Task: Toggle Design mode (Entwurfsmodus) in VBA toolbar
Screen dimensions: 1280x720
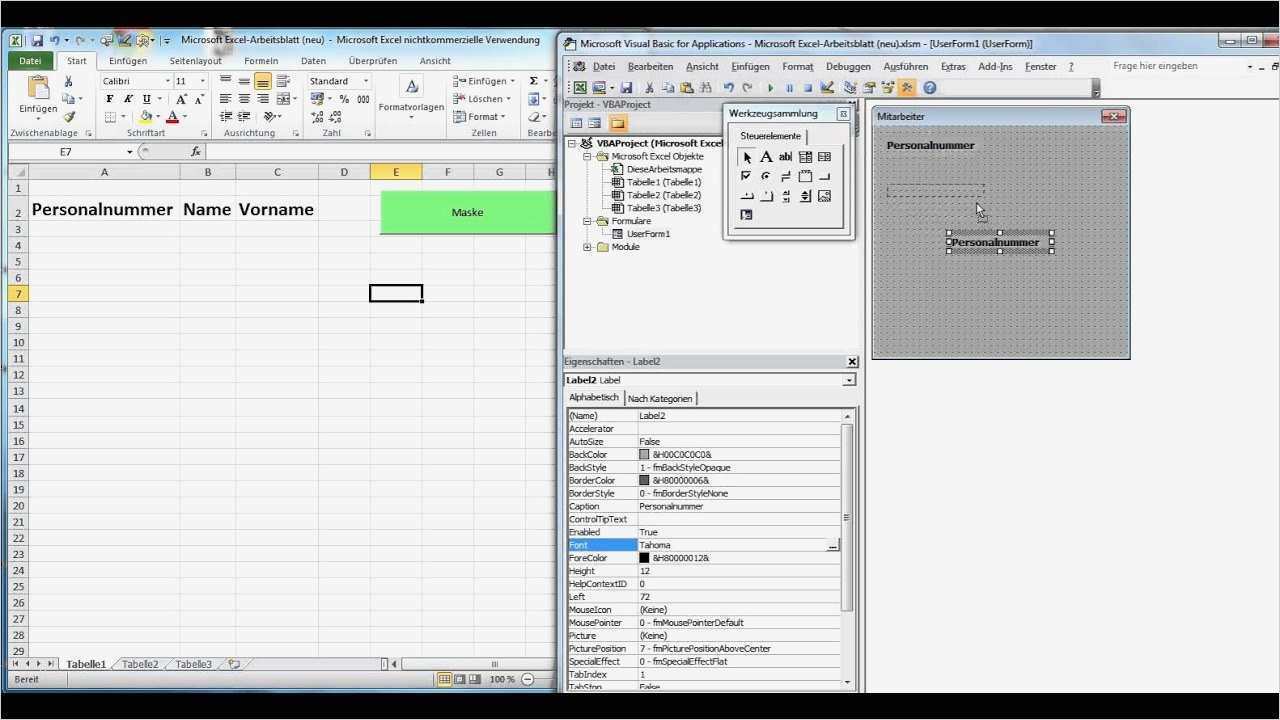Action: [x=828, y=88]
